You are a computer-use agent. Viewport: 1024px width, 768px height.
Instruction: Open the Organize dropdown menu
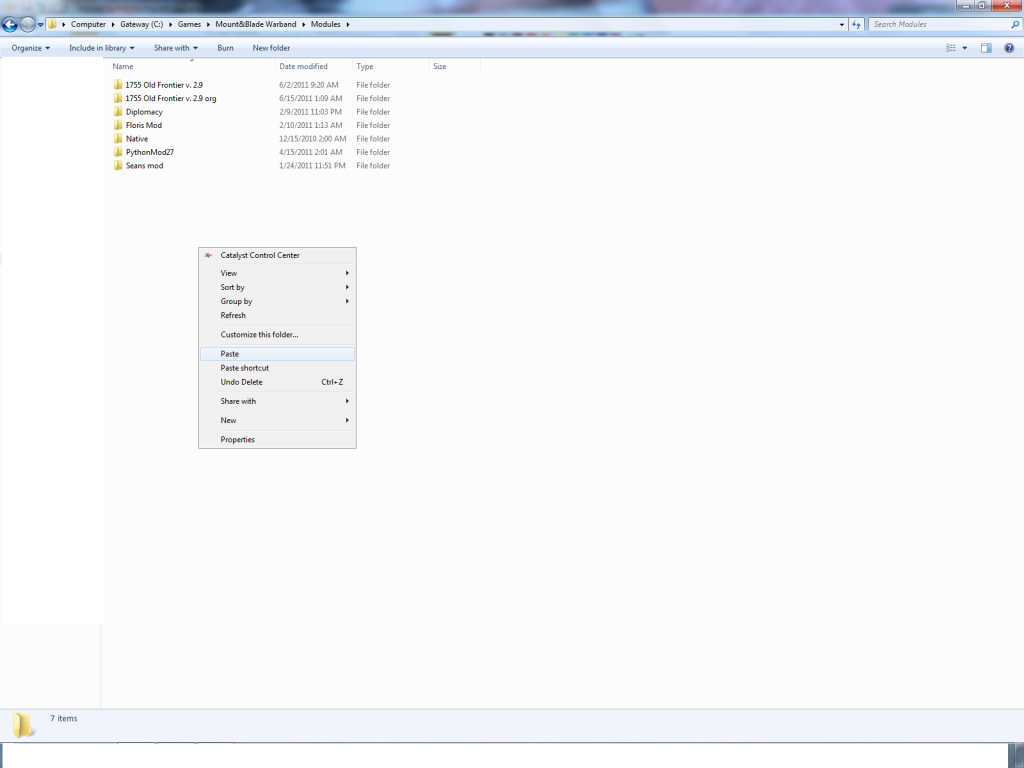pyautogui.click(x=30, y=48)
